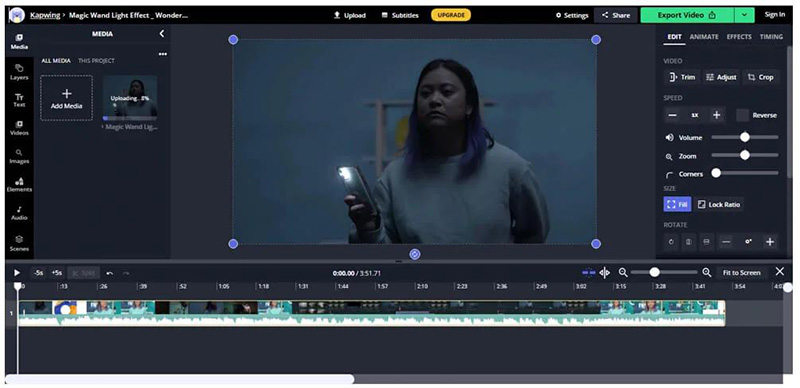Select the Fill size option

(677, 204)
